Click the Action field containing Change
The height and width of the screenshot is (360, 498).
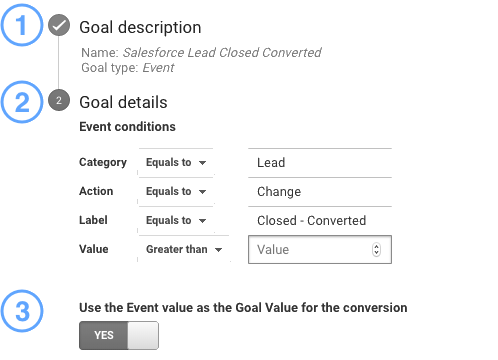[320, 192]
